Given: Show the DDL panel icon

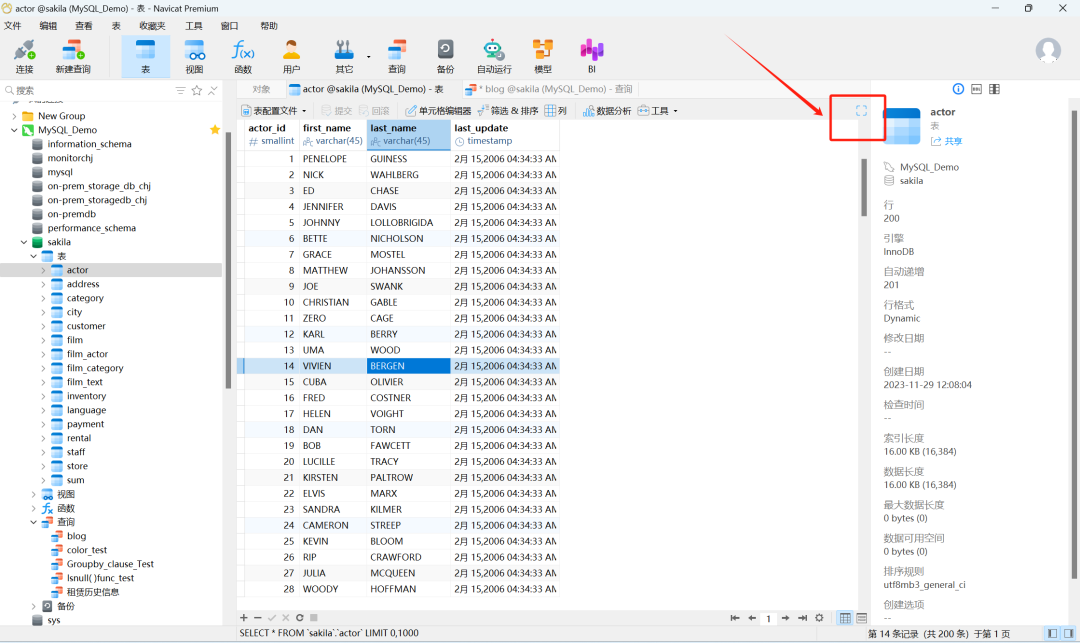Looking at the screenshot, I should 976,89.
